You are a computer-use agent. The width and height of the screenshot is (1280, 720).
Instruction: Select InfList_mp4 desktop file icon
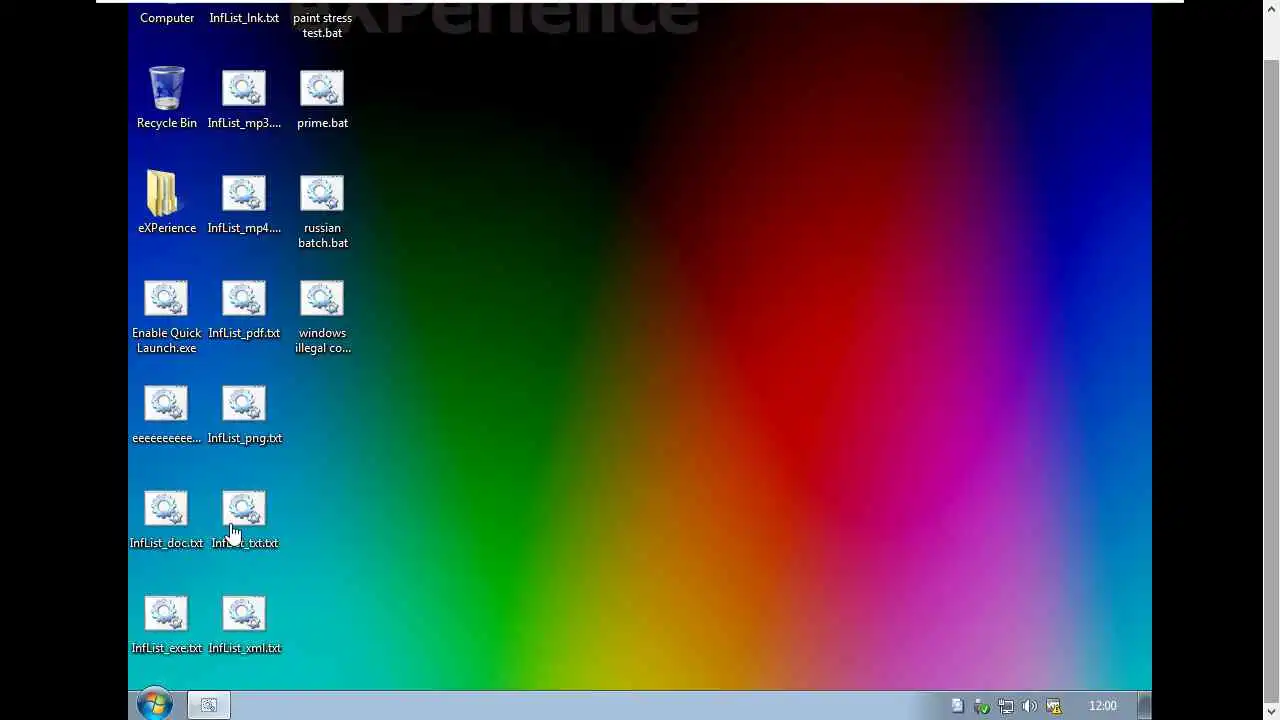click(244, 205)
